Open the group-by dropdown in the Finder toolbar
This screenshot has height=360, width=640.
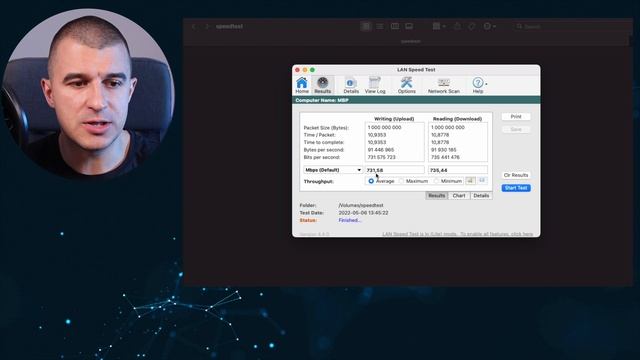point(439,26)
